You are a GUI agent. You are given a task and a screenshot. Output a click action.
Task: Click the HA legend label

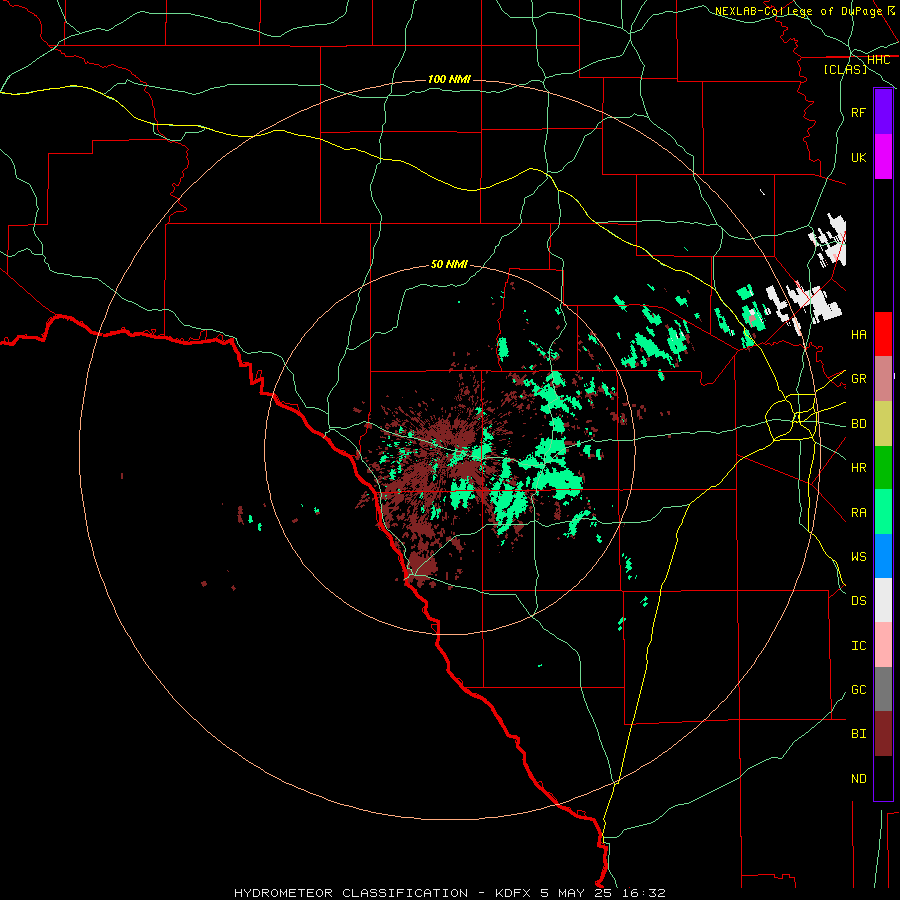tap(858, 334)
